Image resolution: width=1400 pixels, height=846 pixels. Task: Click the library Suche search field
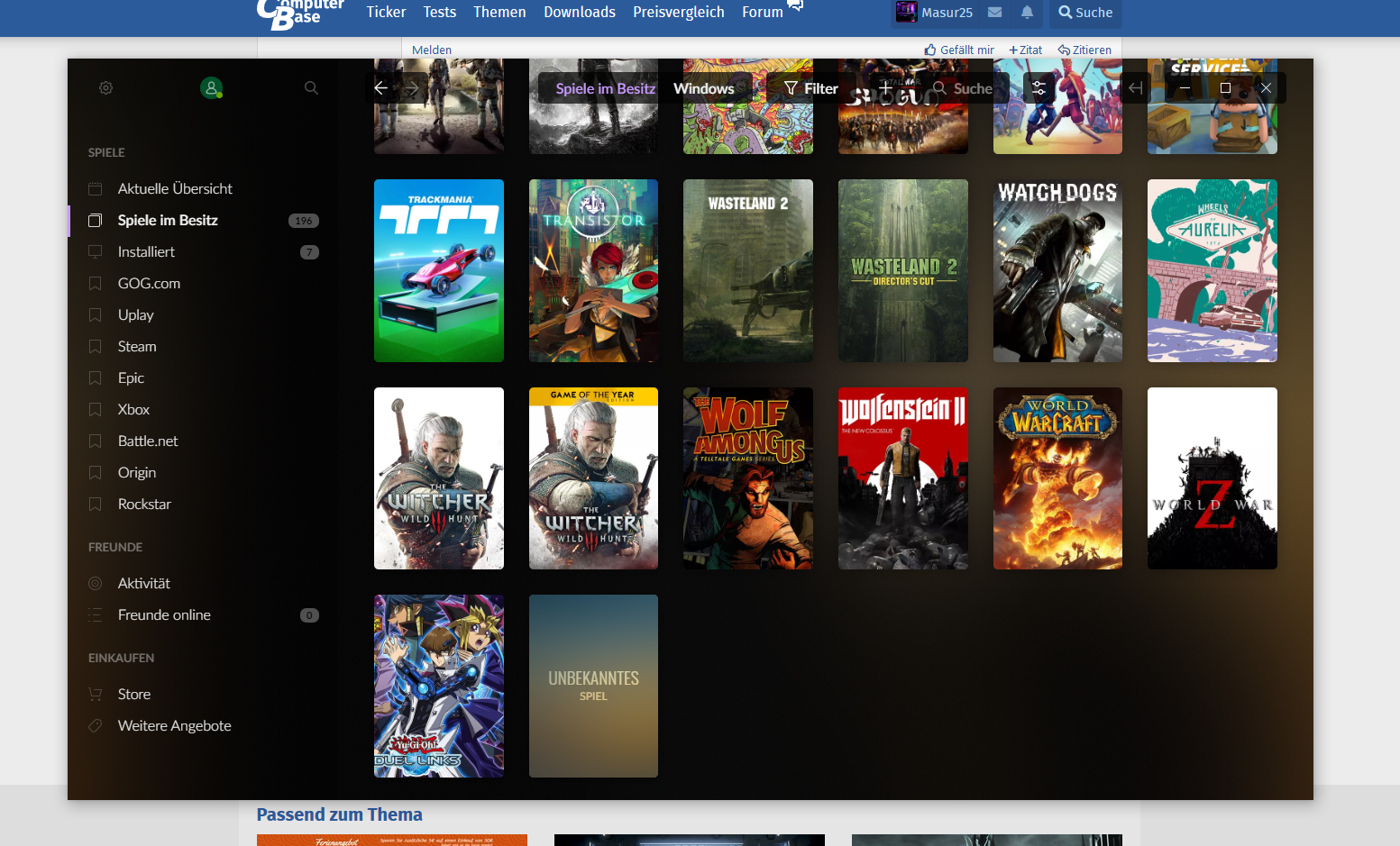pos(963,88)
